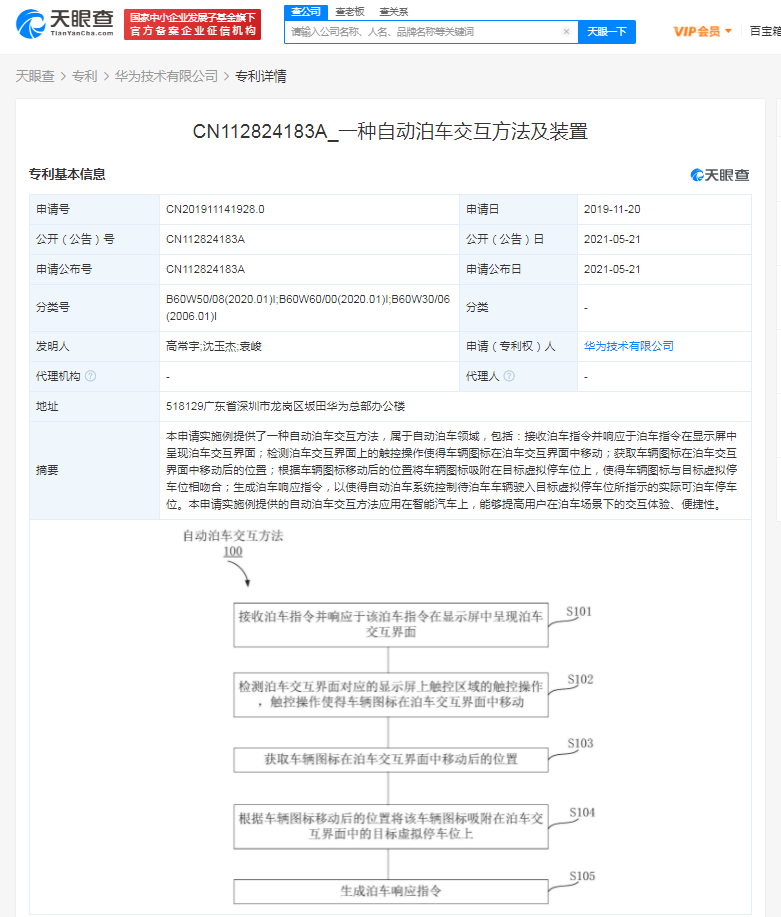Go to 专利 breadcrumb link

point(85,76)
